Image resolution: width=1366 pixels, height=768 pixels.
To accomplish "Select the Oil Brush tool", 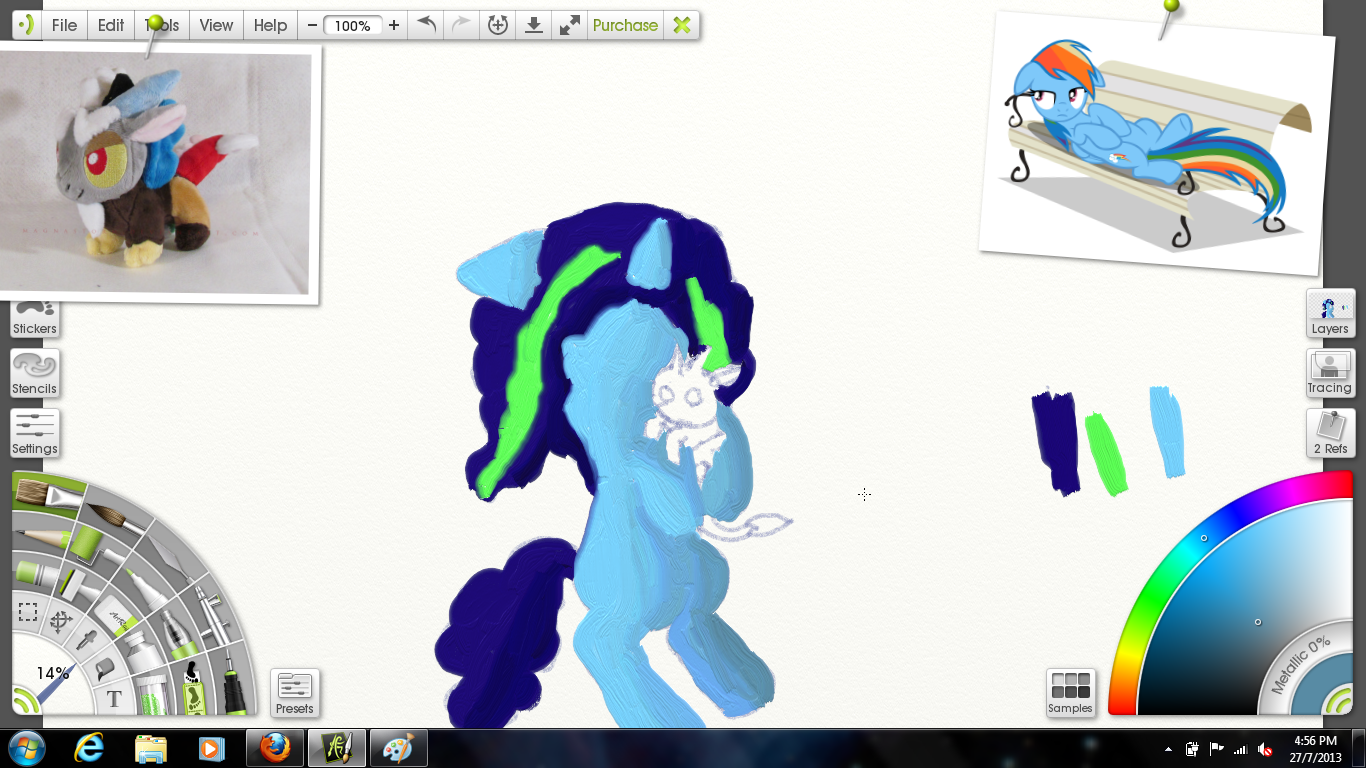I will pos(47,494).
